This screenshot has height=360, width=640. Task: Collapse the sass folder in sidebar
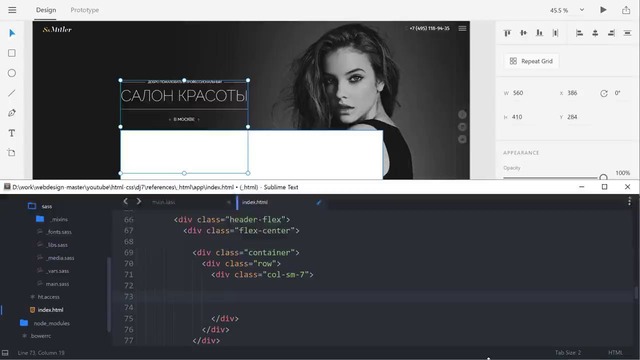pos(32,206)
